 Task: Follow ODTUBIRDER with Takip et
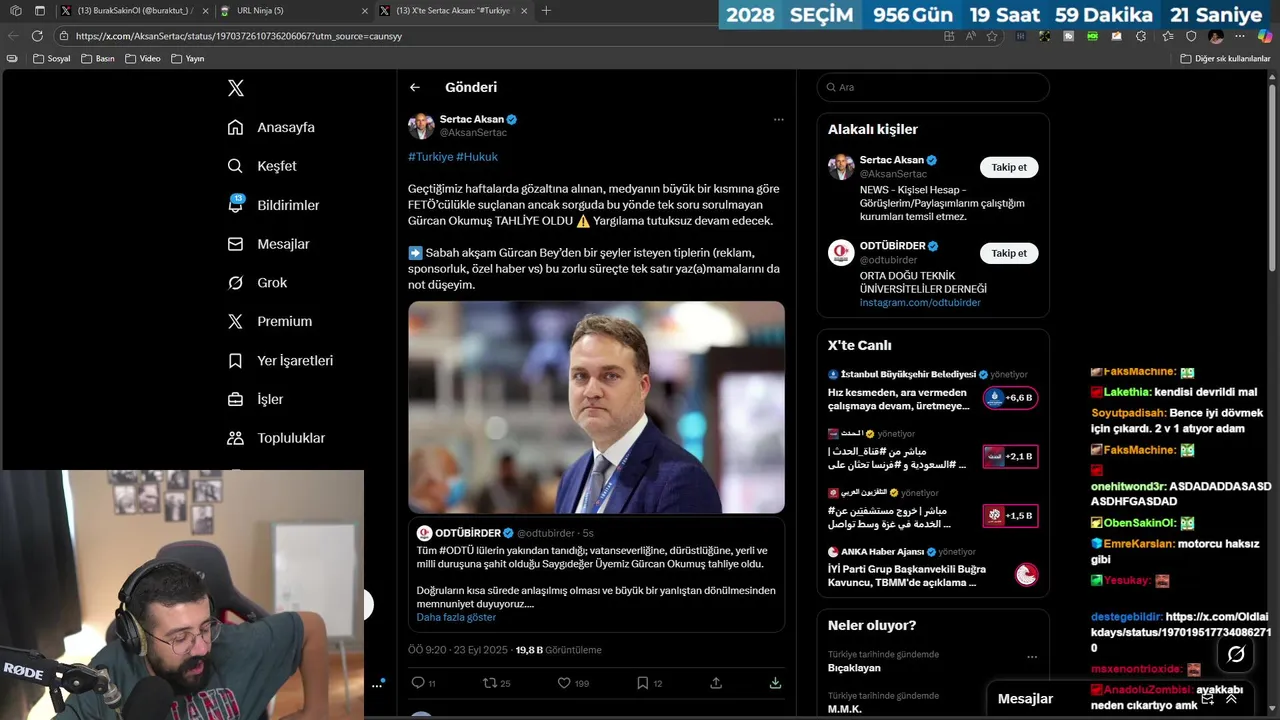1009,253
